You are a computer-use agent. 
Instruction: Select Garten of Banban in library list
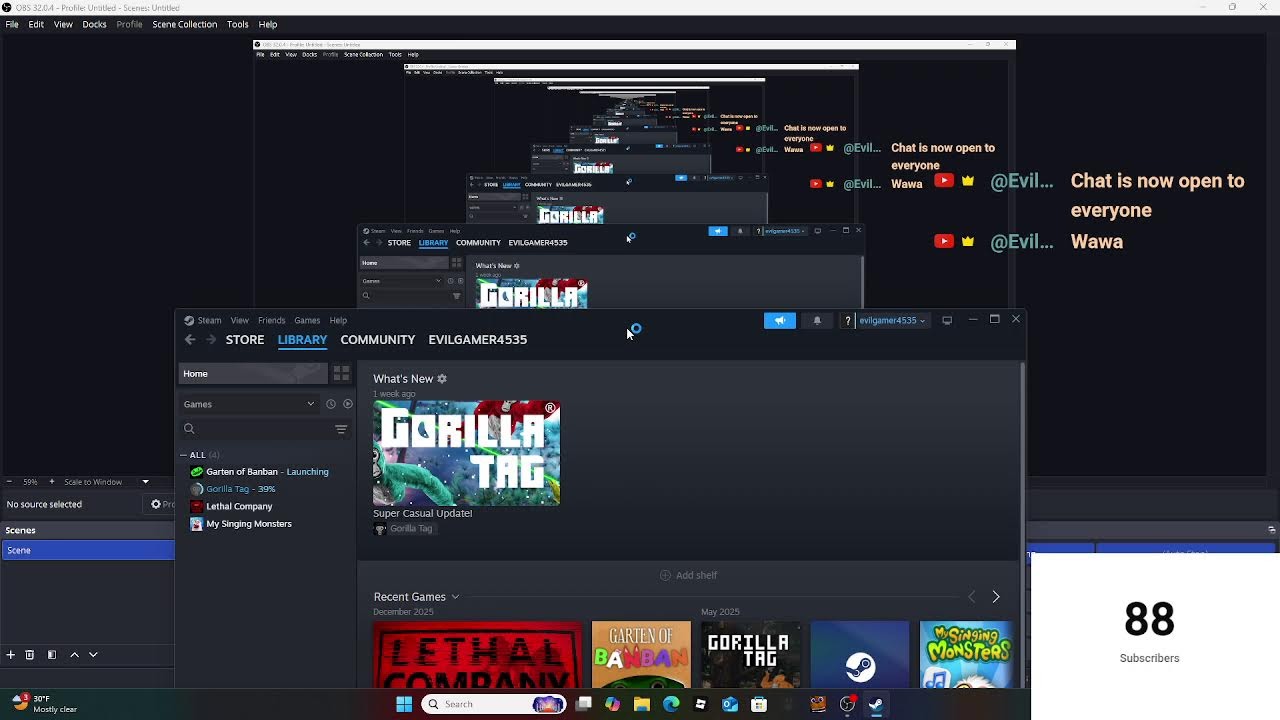[x=258, y=472]
